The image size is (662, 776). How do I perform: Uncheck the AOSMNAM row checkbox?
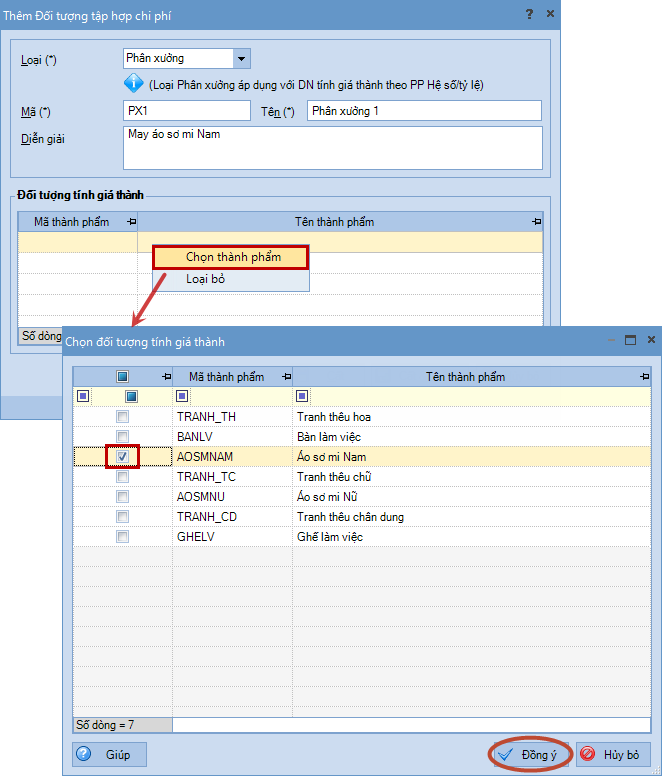click(122, 457)
